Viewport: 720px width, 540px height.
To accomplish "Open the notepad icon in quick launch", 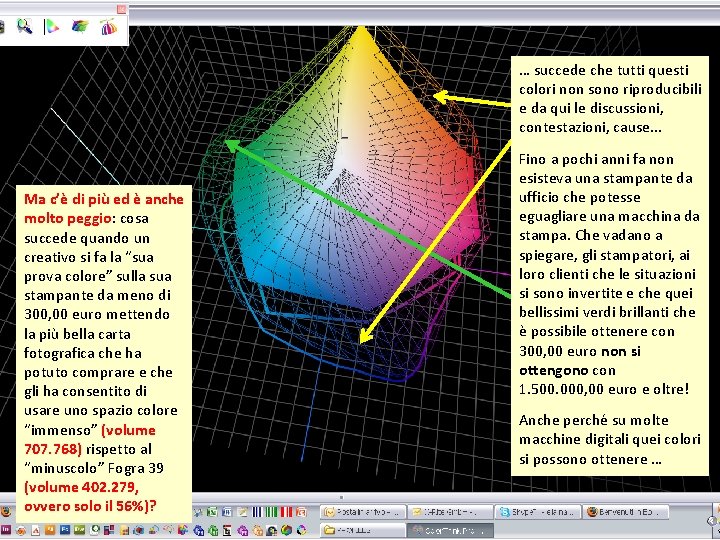I will pos(242,512).
